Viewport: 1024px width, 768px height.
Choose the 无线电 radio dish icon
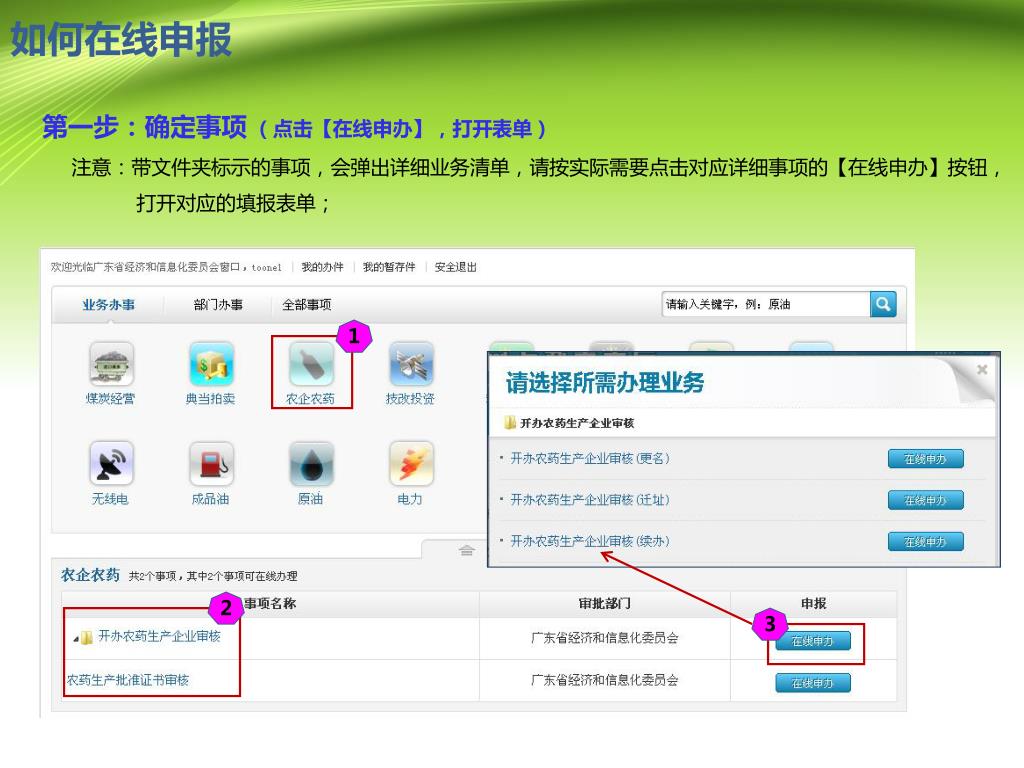click(111, 464)
